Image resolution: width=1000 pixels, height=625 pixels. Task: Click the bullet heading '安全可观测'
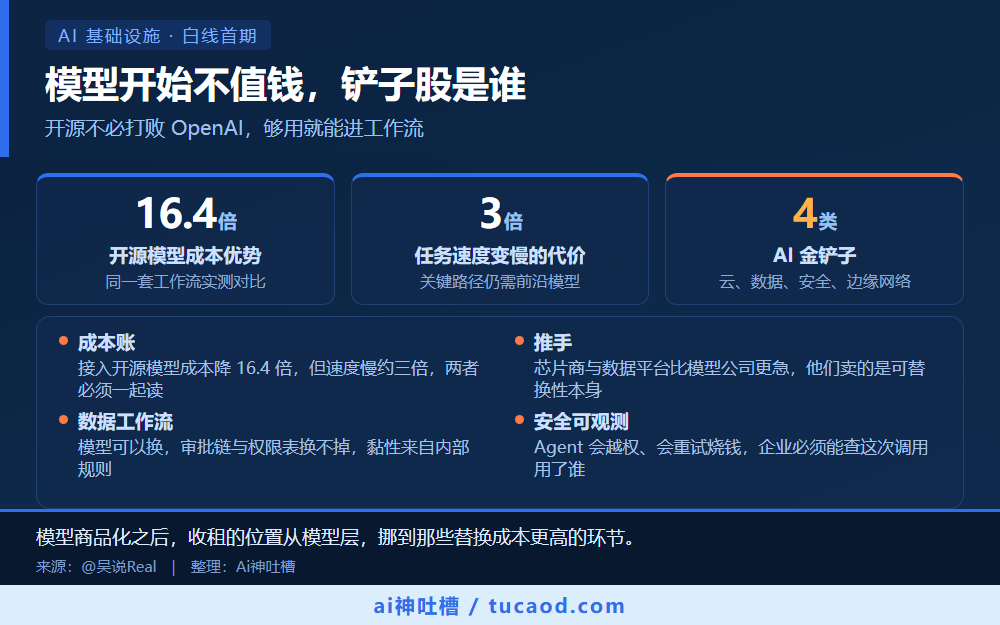(581, 422)
